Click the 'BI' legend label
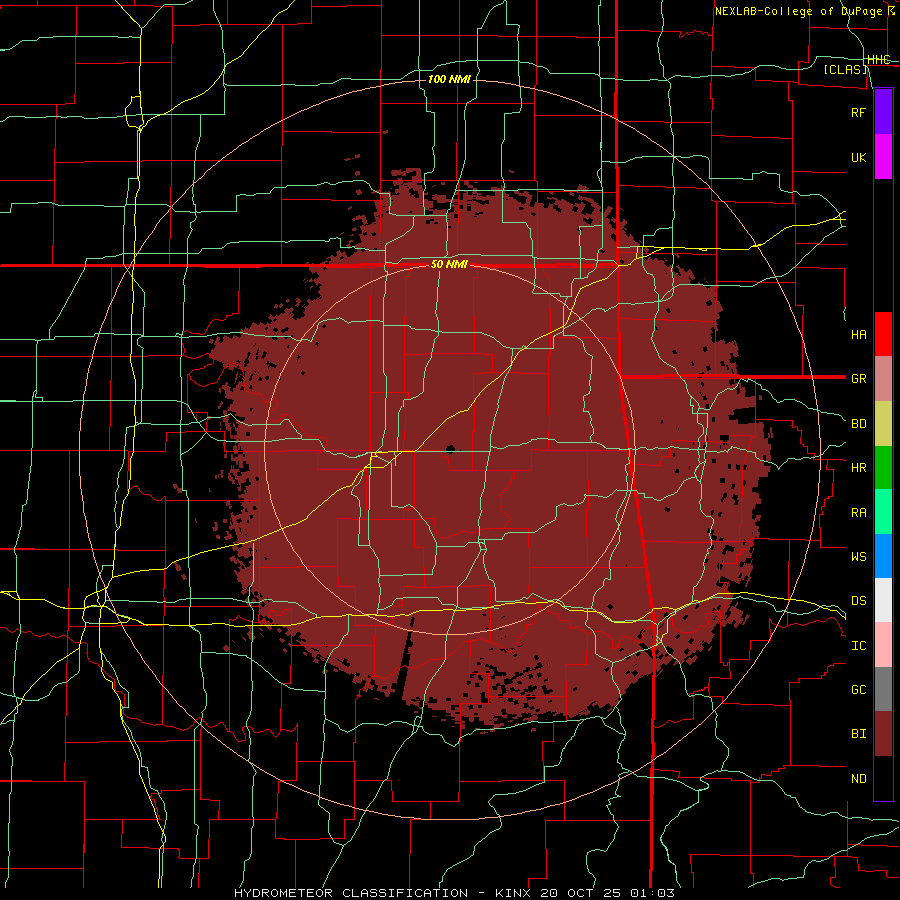The image size is (900, 900). (858, 734)
